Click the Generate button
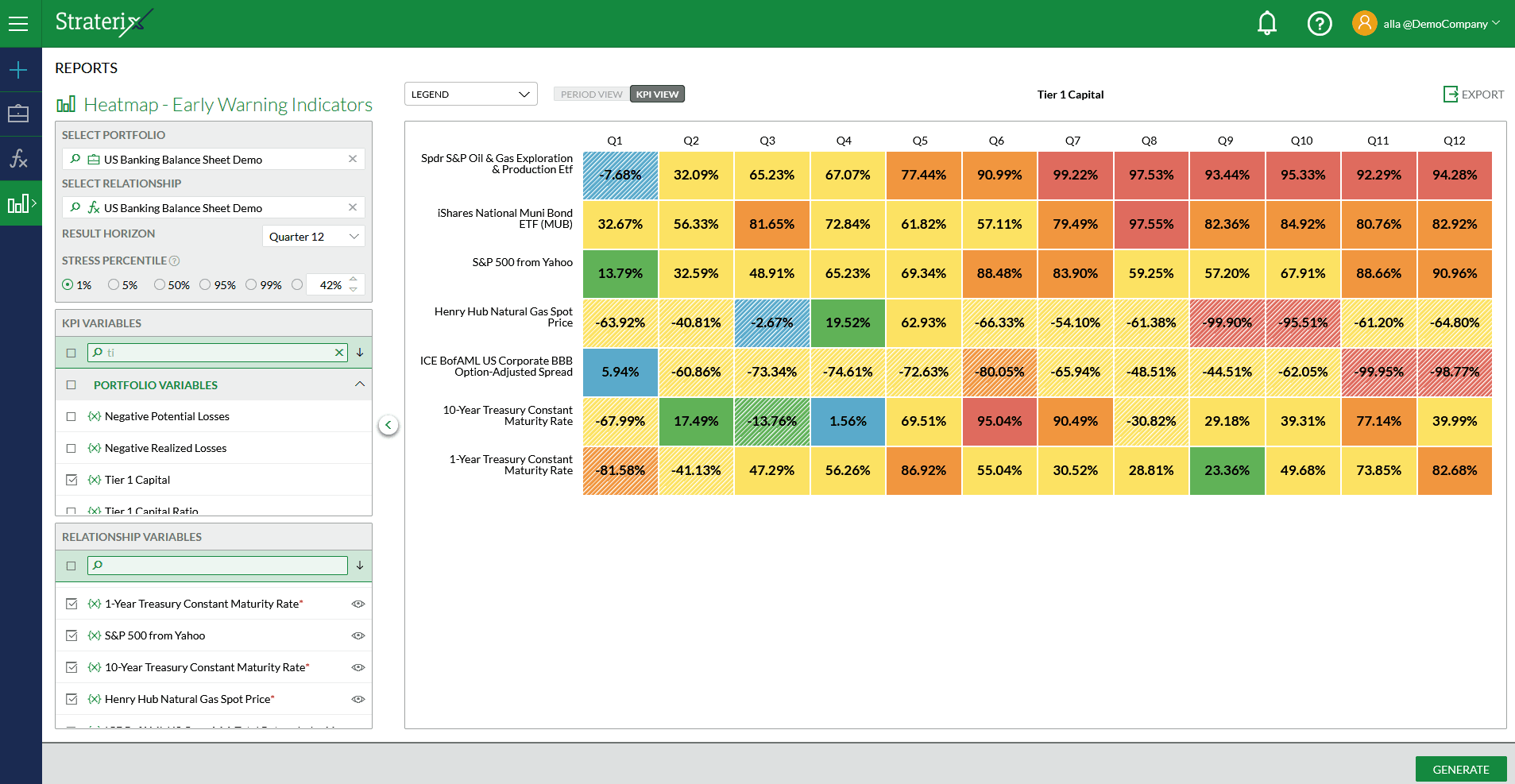1515x784 pixels. (1460, 769)
